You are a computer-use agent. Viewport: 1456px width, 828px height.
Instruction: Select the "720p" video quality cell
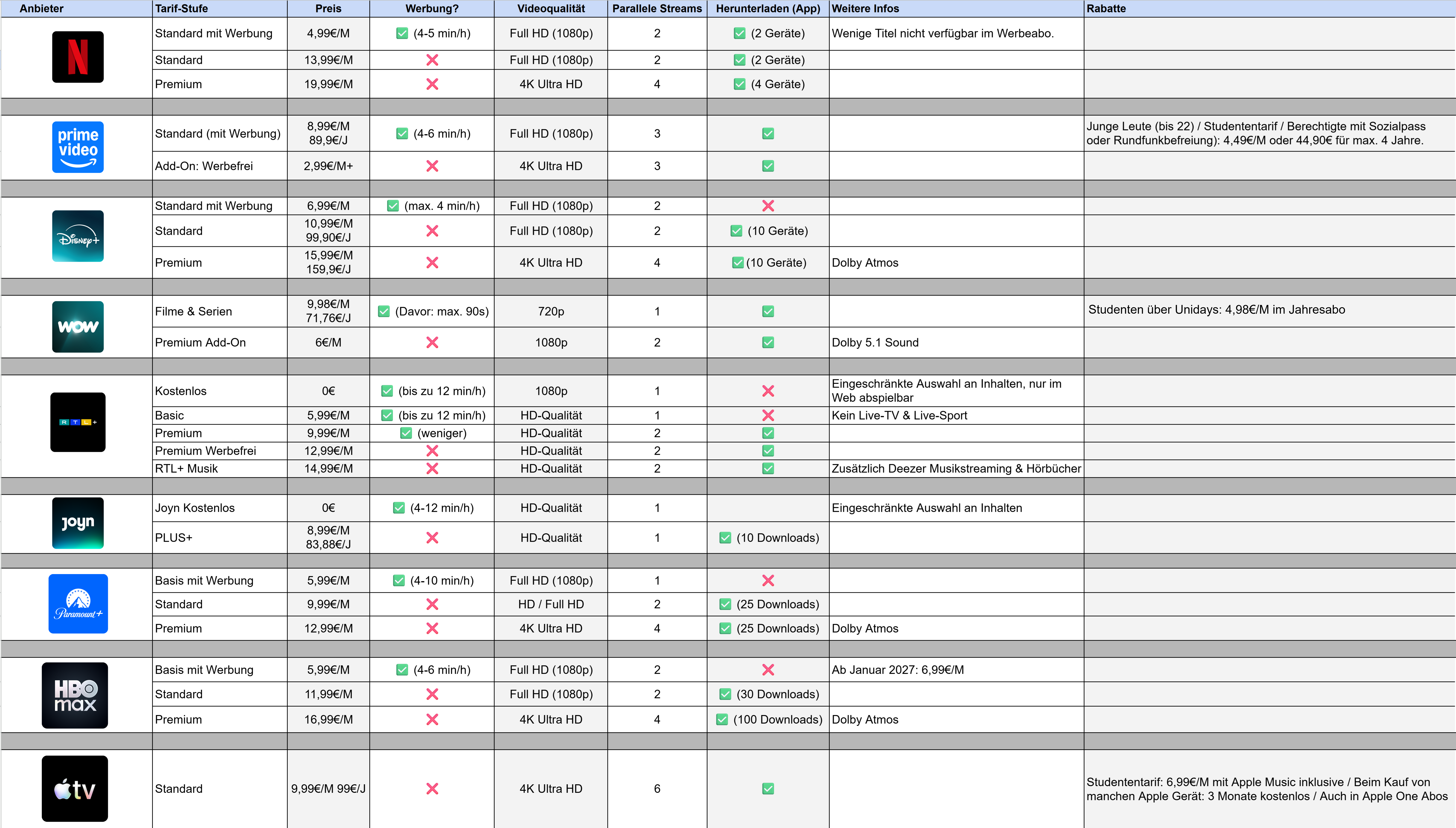(551, 311)
